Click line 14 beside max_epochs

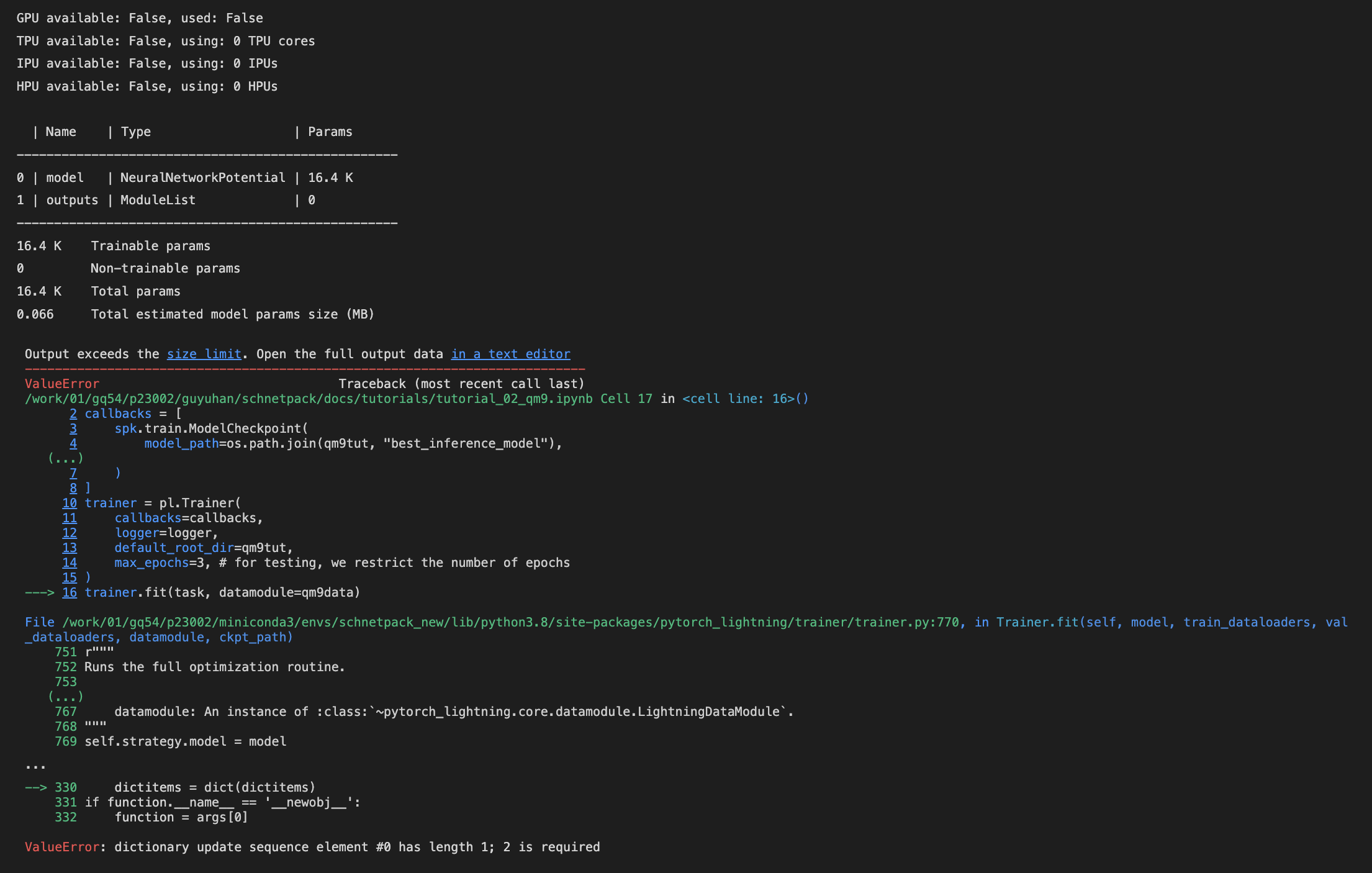point(69,563)
